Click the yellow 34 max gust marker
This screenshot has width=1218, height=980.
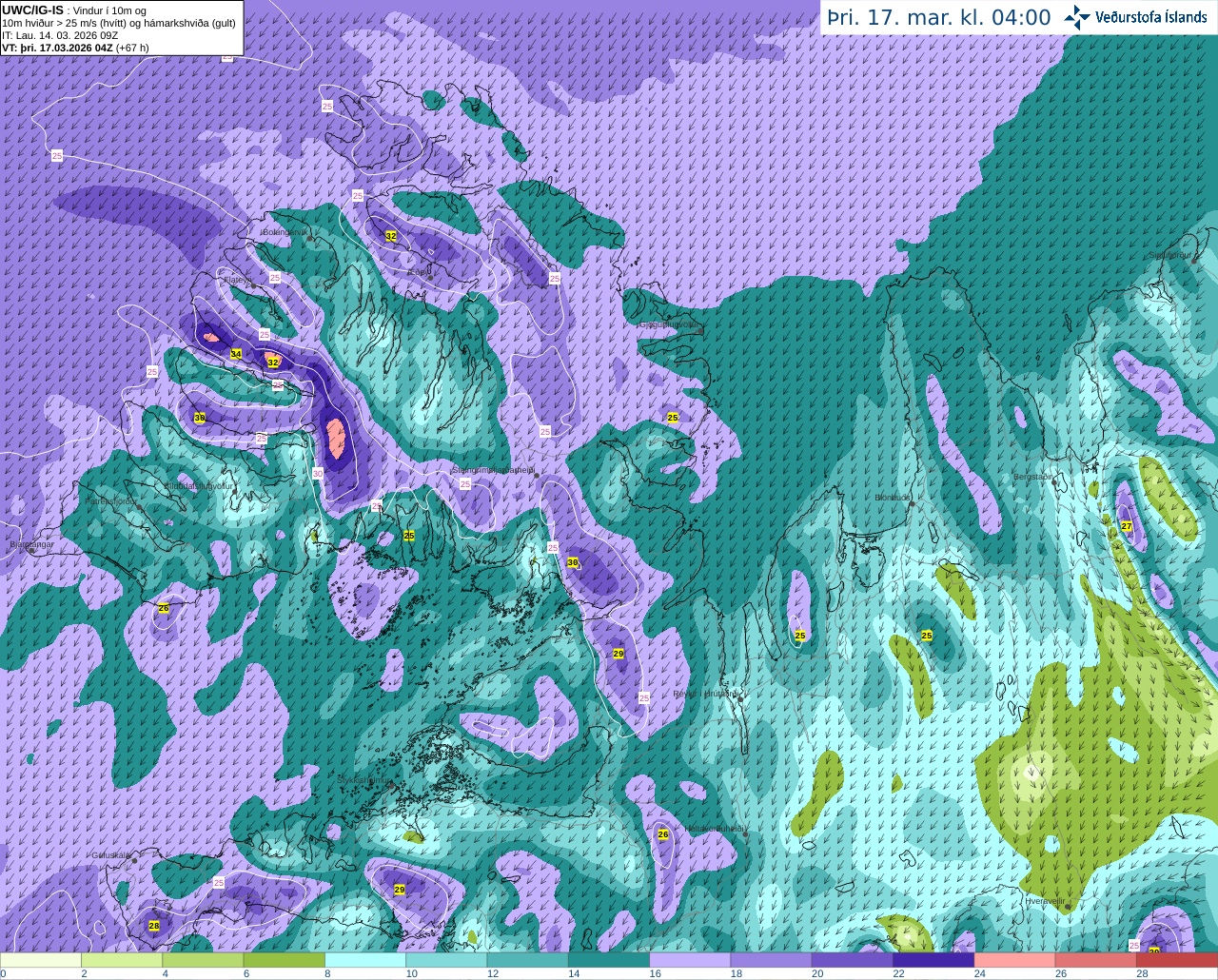[236, 354]
